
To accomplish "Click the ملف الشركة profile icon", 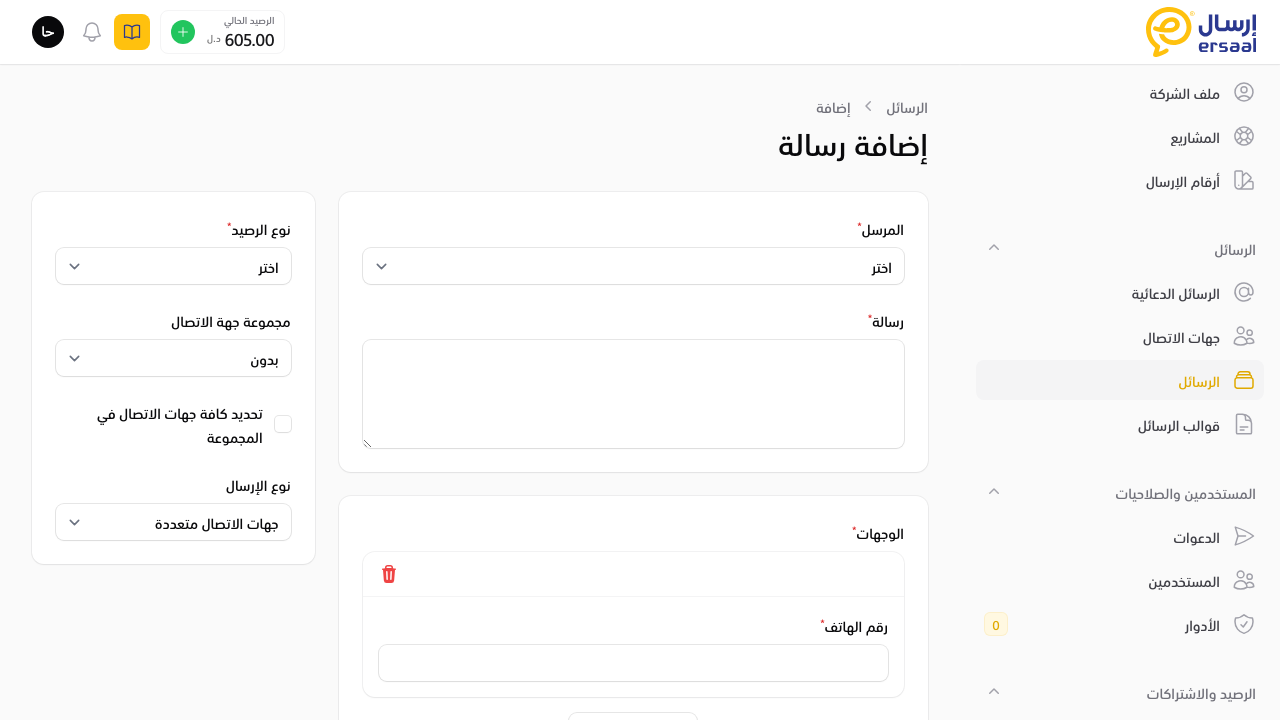I will (x=1244, y=93).
